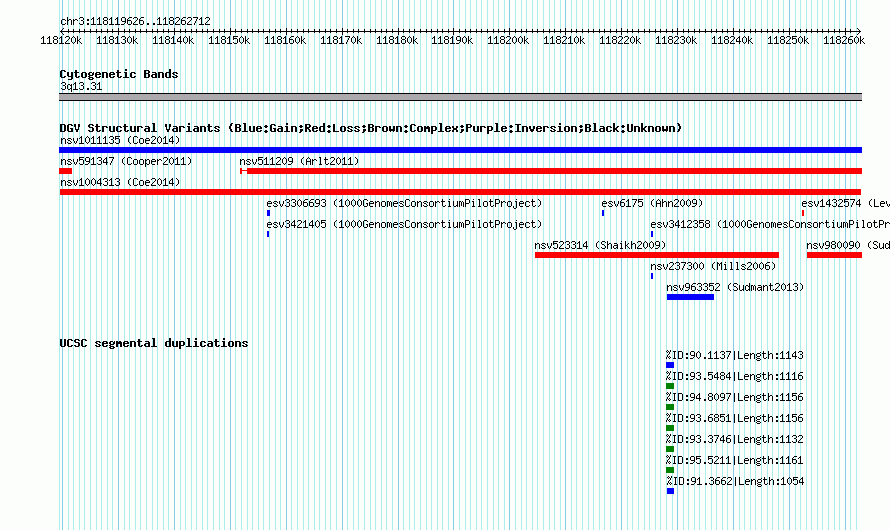Click the ID:93.3746 Length:1132 text
This screenshot has width=890, height=530.
735,439
